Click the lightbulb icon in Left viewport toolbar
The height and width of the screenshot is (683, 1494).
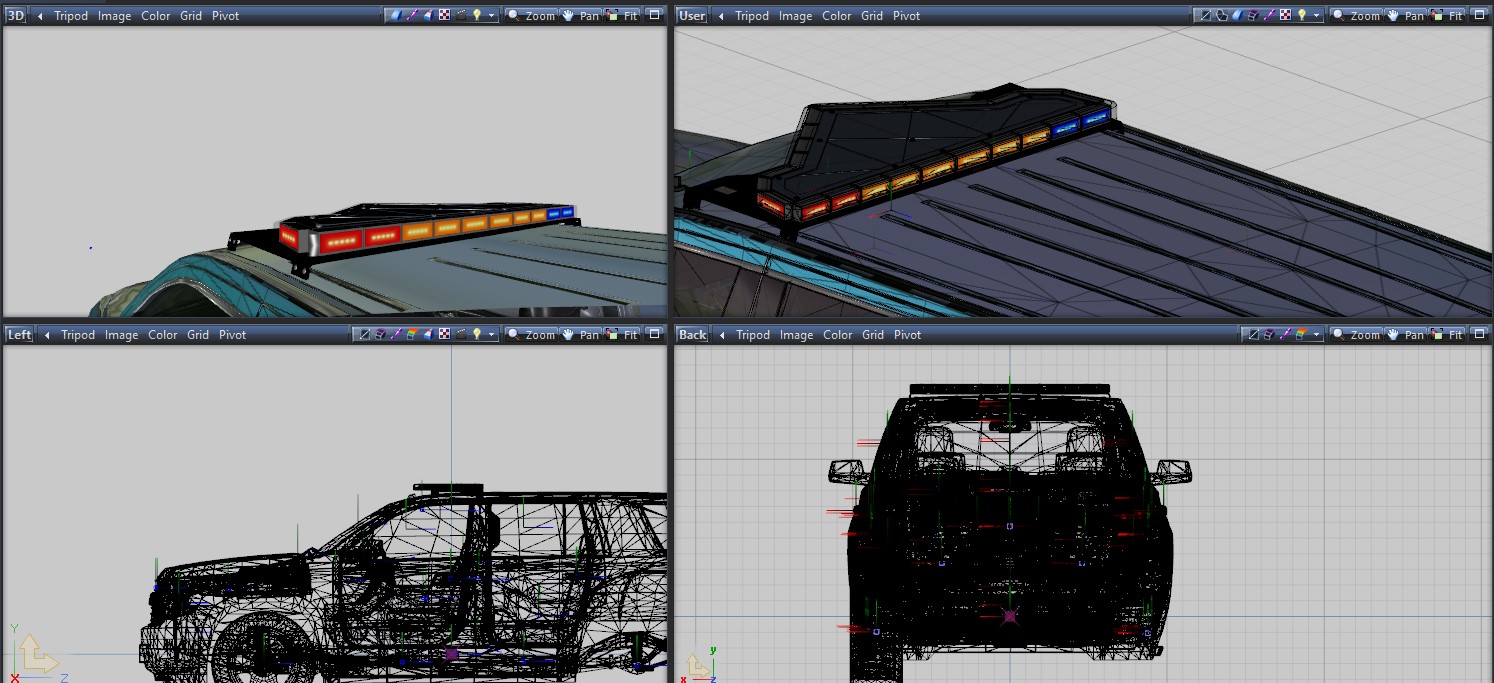coord(478,334)
